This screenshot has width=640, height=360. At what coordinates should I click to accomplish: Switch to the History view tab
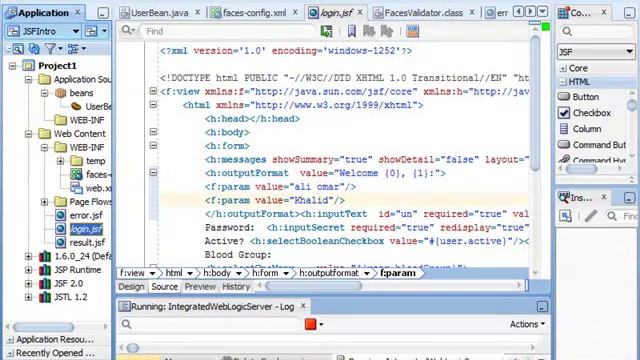coord(236,287)
